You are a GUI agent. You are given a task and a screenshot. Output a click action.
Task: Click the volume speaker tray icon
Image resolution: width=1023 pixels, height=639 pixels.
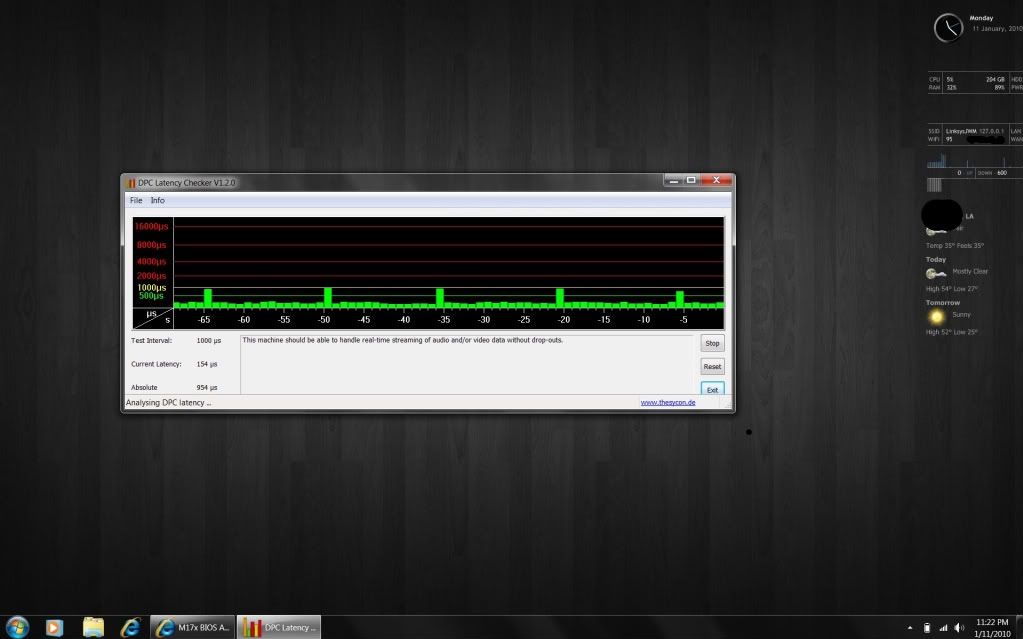click(x=959, y=628)
